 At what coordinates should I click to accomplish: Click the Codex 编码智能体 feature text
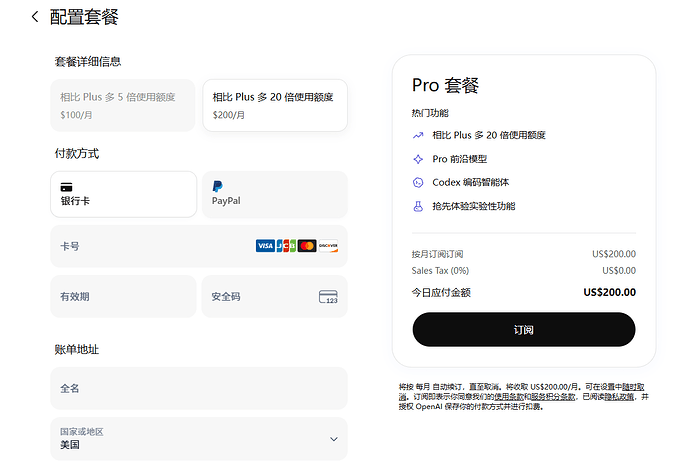click(470, 182)
